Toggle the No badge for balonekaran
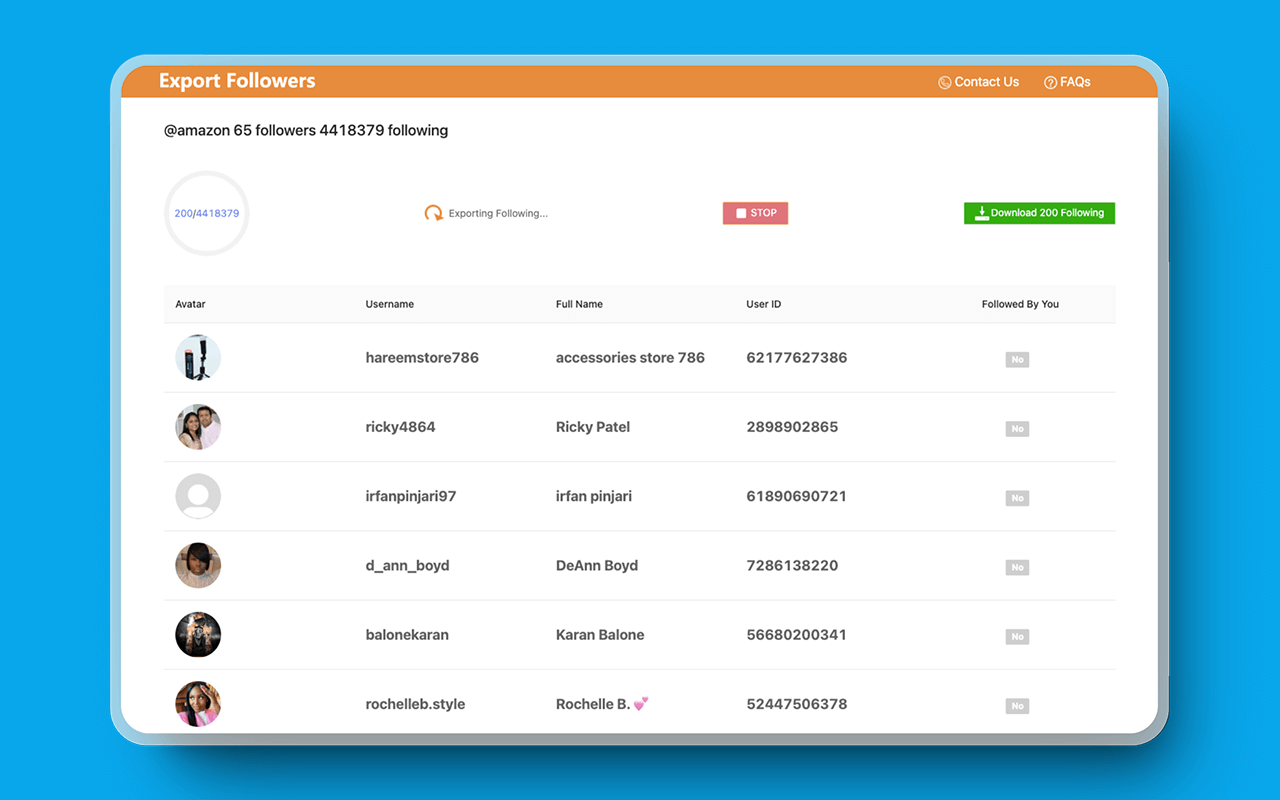 [x=1017, y=636]
